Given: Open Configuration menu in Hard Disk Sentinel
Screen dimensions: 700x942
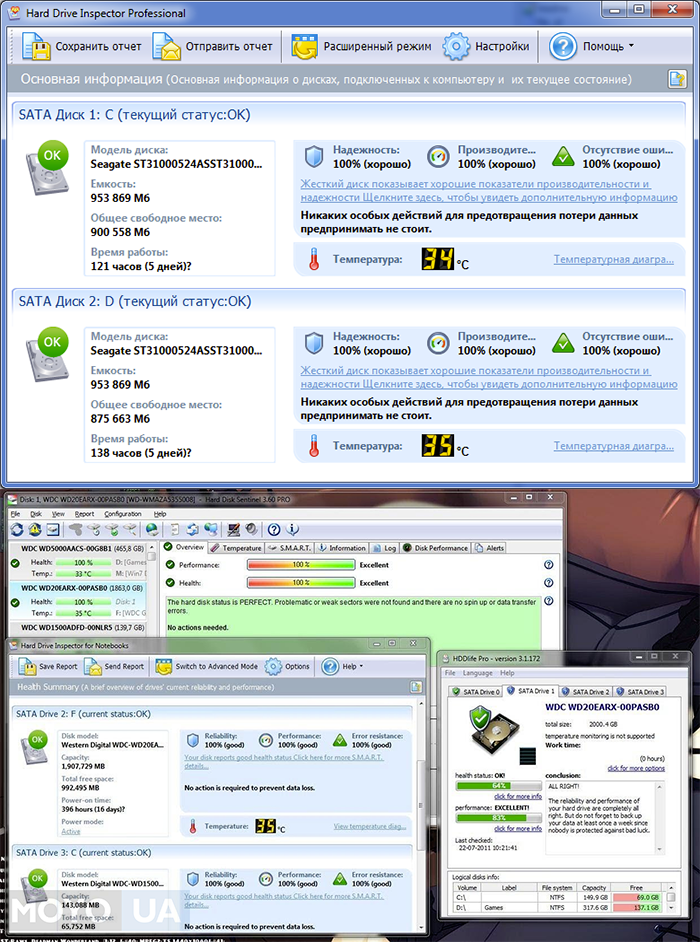Looking at the screenshot, I should [x=123, y=514].
